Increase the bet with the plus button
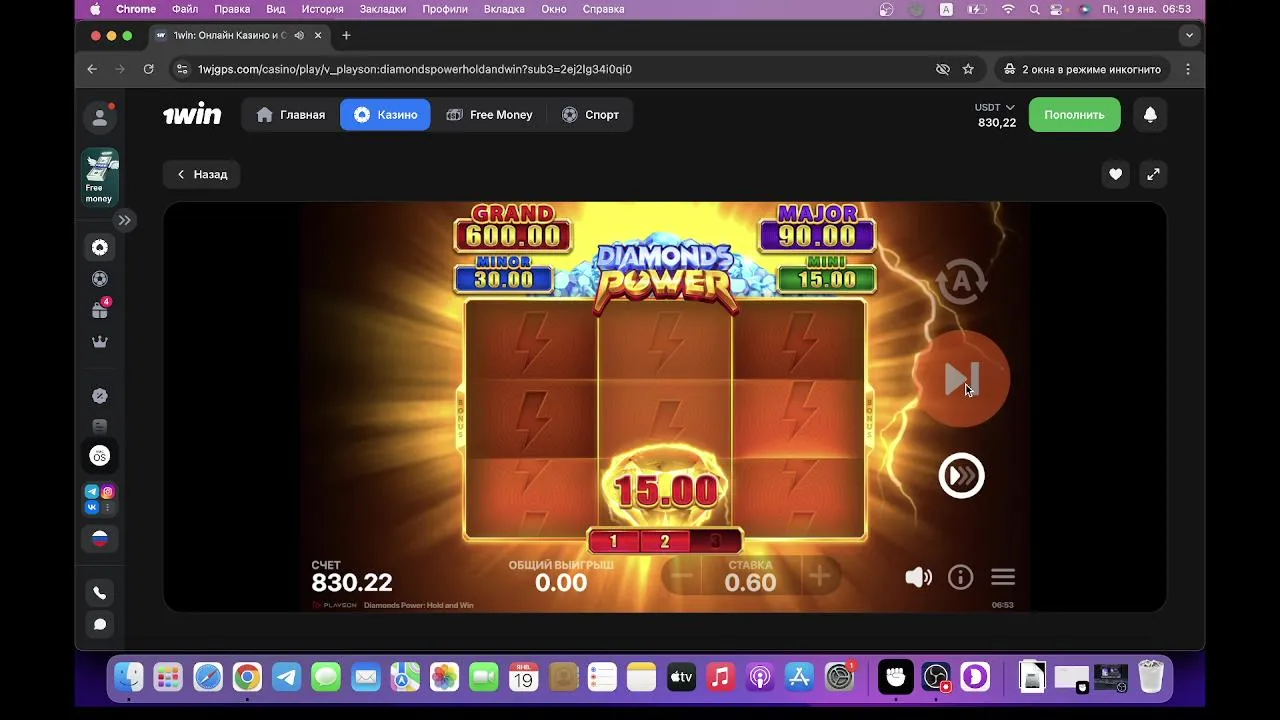The image size is (1280, 720). (x=819, y=576)
